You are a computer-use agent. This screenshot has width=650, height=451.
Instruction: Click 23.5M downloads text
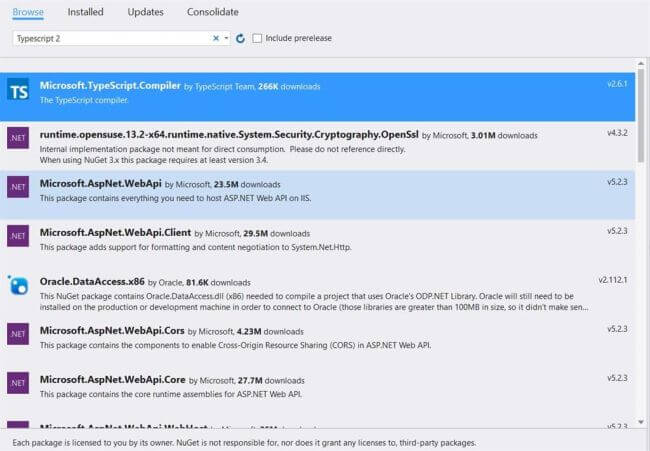[247, 184]
